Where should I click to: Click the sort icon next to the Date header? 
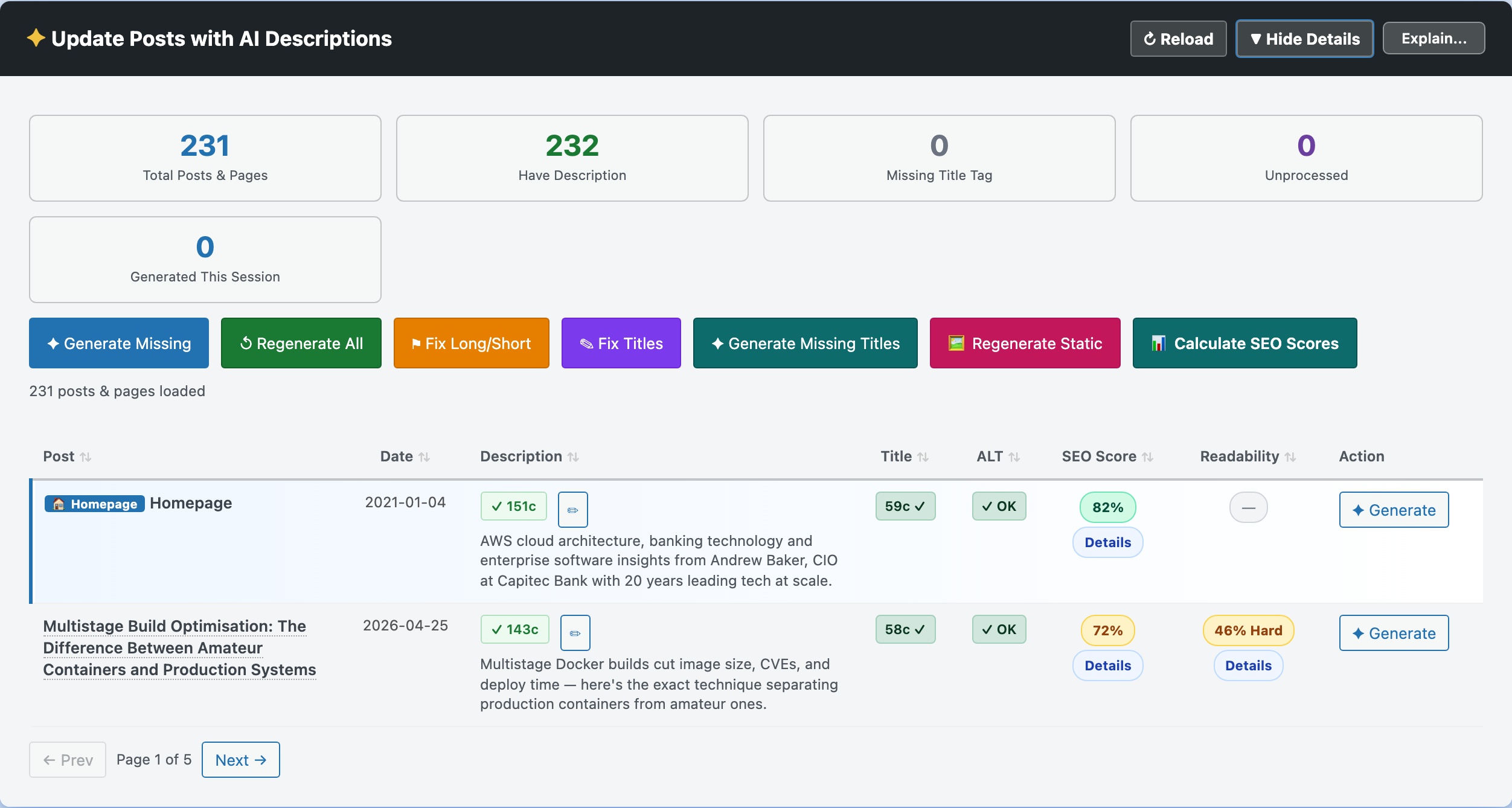[x=423, y=457]
